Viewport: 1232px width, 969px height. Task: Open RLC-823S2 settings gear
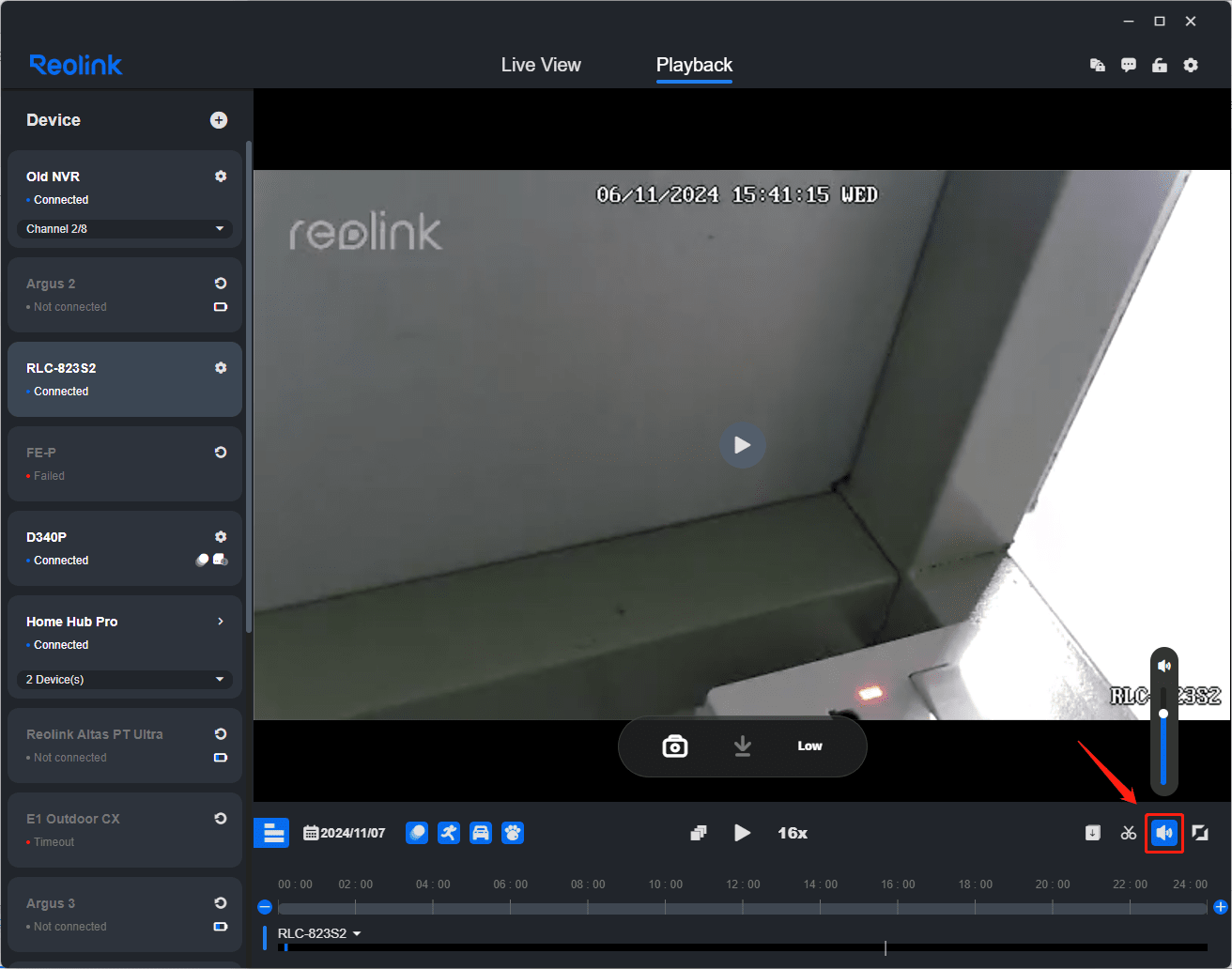[221, 367]
